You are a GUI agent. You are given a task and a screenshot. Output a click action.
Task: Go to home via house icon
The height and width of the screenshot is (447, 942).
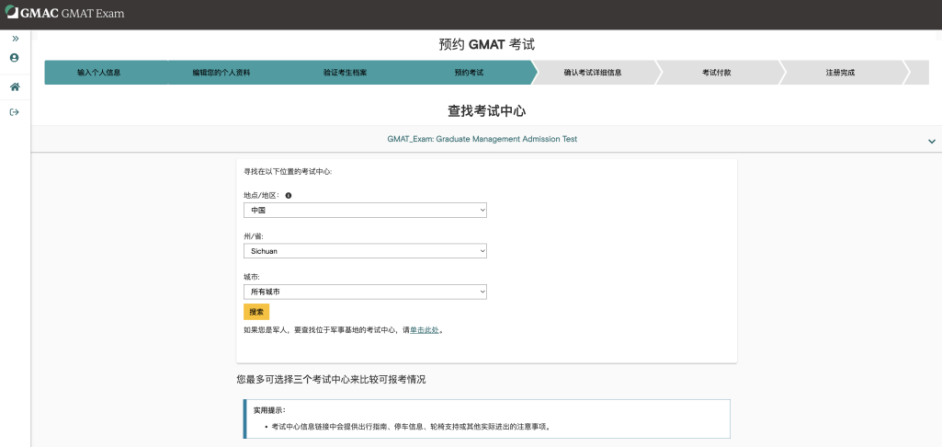click(x=15, y=87)
